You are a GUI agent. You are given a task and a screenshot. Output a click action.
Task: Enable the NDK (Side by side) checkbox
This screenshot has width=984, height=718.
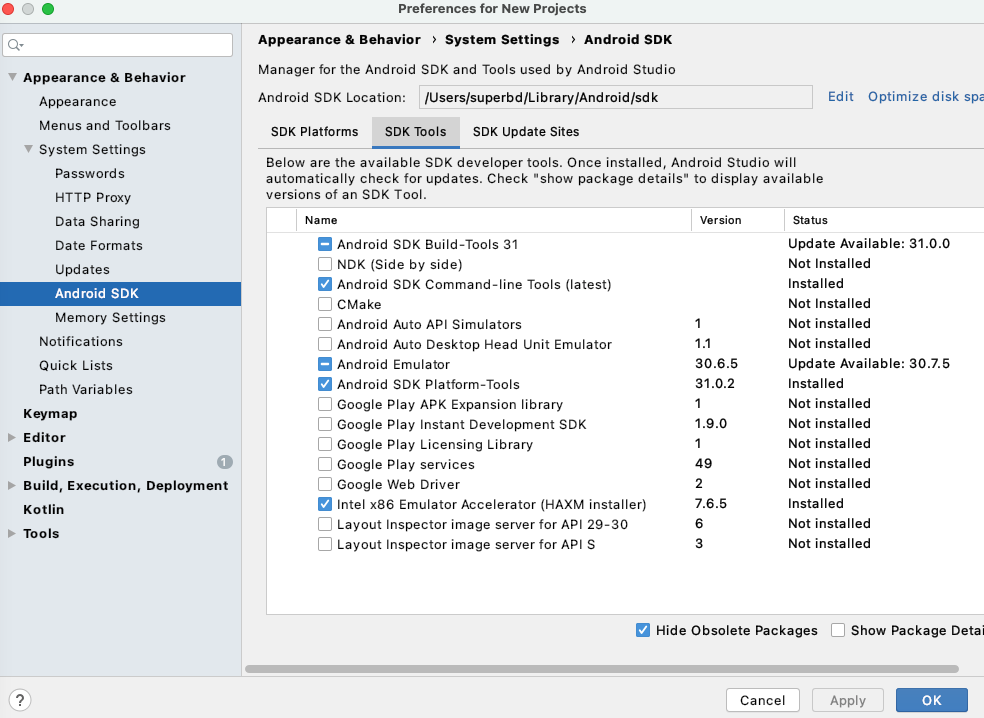[325, 264]
